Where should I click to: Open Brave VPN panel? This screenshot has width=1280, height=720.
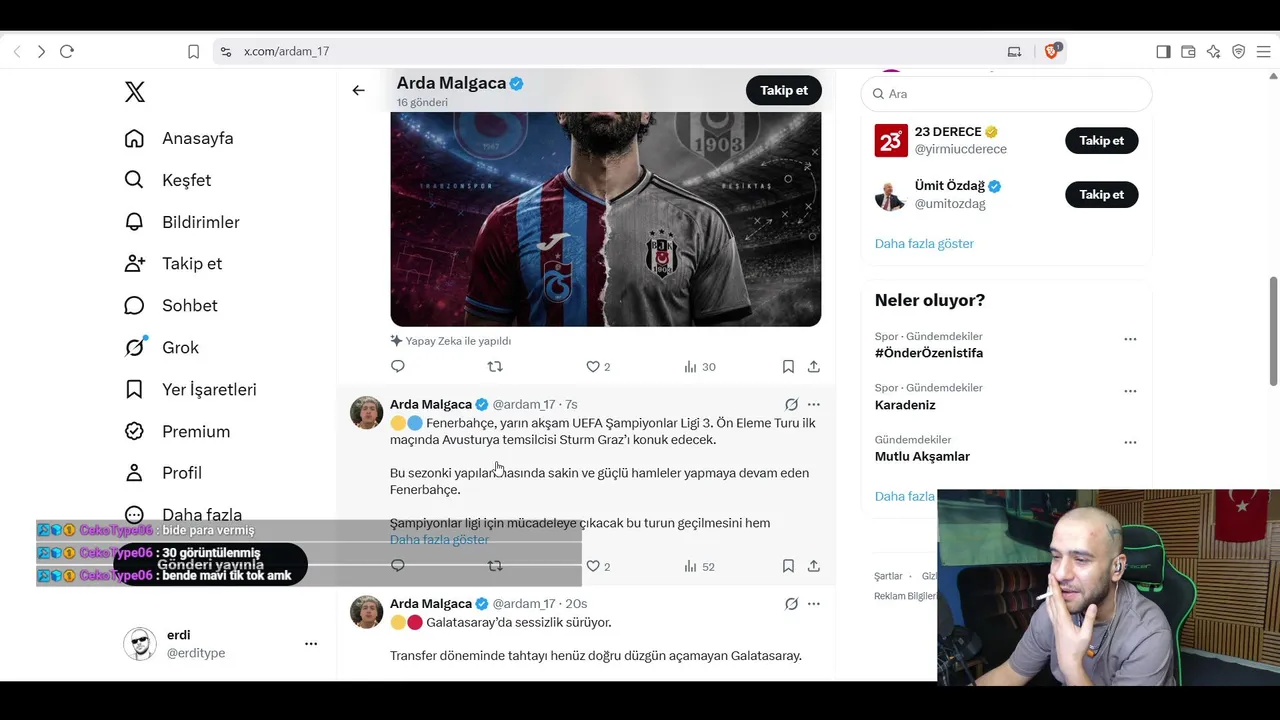(x=1238, y=51)
